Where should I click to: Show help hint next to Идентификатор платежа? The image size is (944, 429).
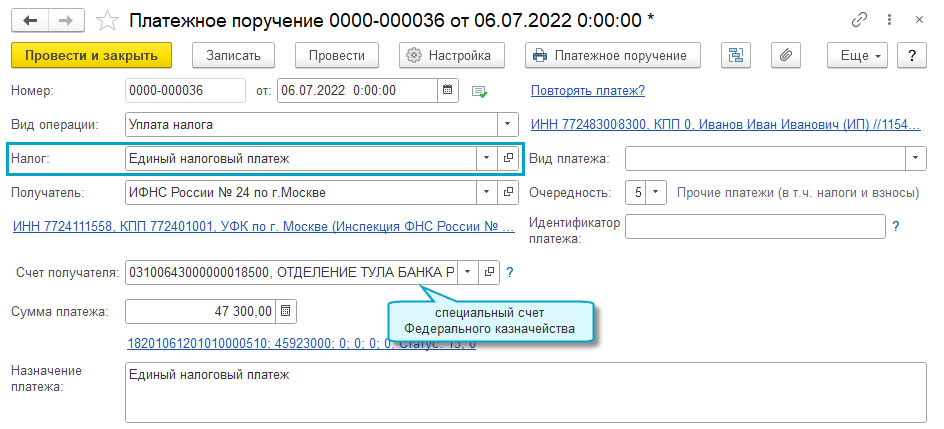pyautogui.click(x=895, y=226)
